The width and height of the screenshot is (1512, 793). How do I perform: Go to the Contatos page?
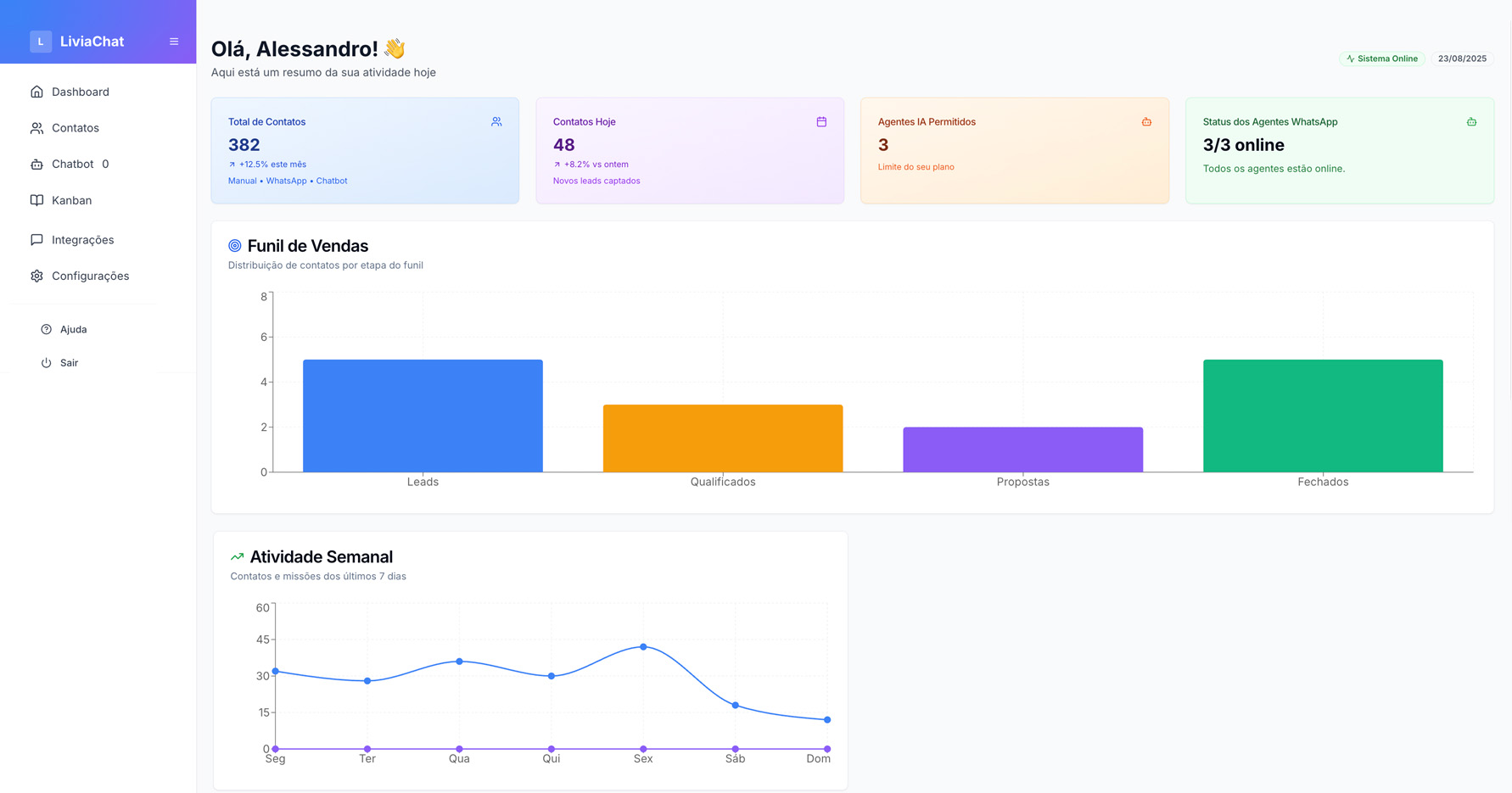[75, 128]
